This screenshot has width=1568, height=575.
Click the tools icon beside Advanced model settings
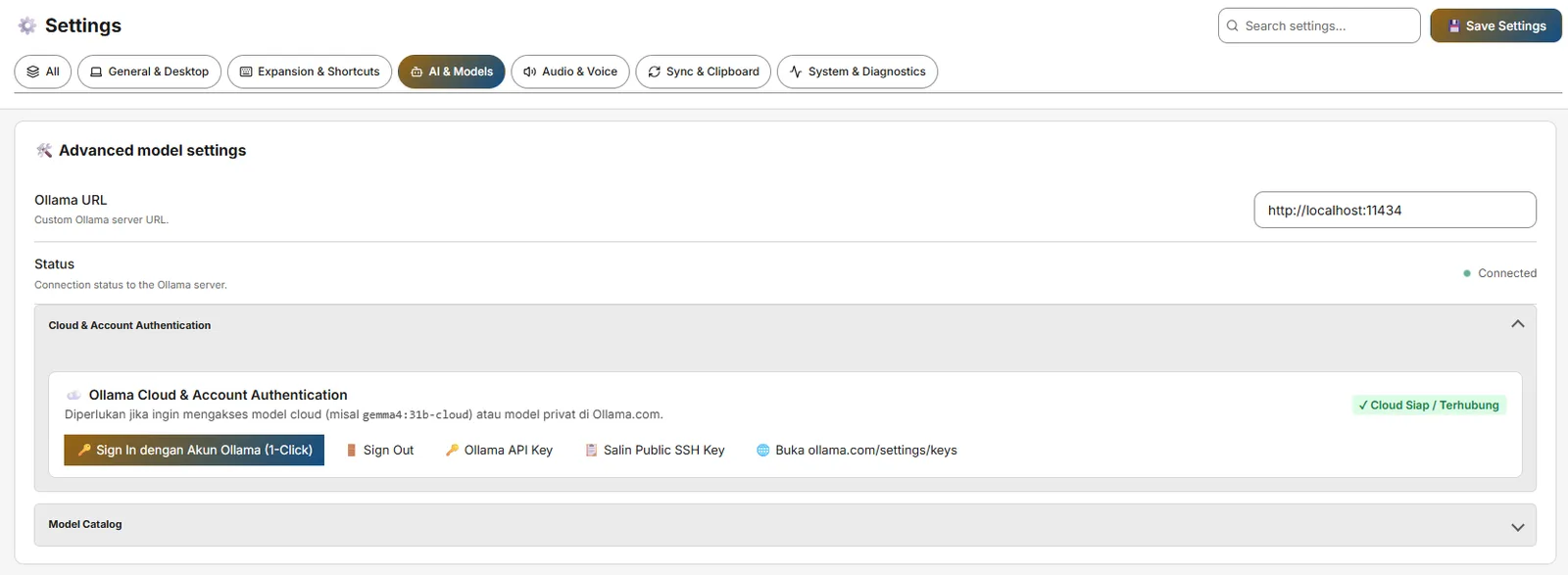click(44, 150)
